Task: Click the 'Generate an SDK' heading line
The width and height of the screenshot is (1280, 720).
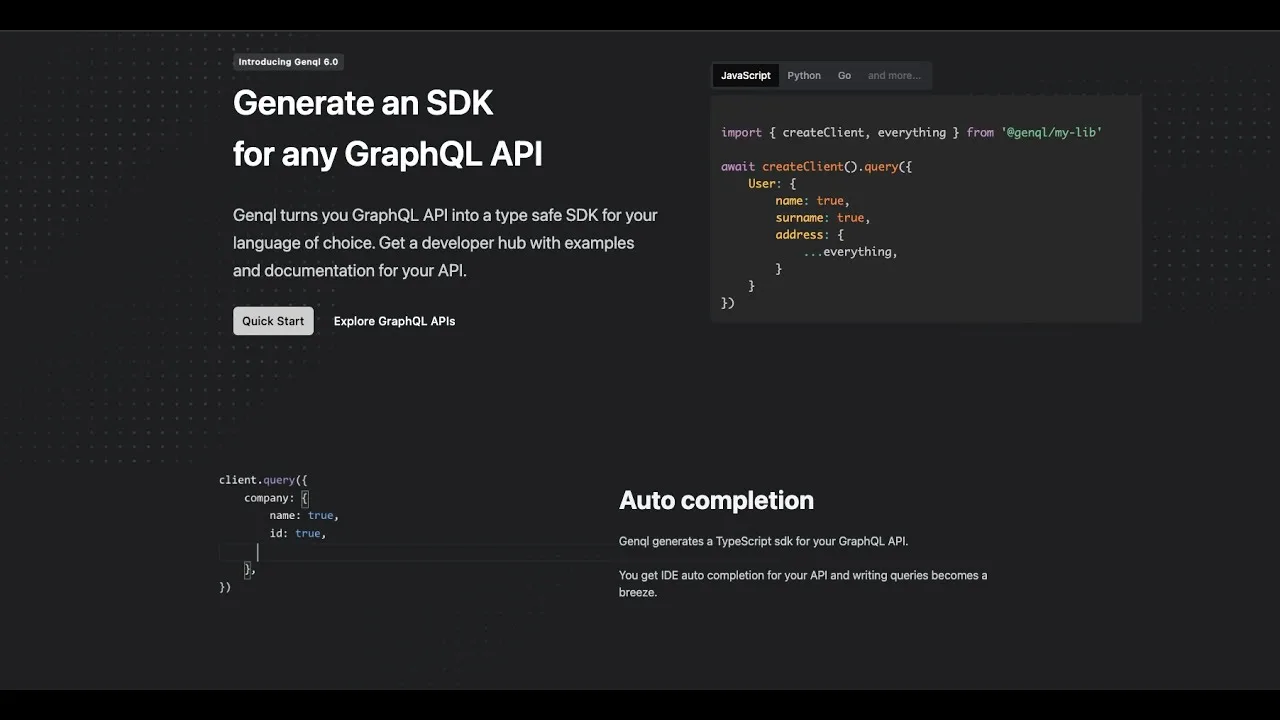Action: 363,103
